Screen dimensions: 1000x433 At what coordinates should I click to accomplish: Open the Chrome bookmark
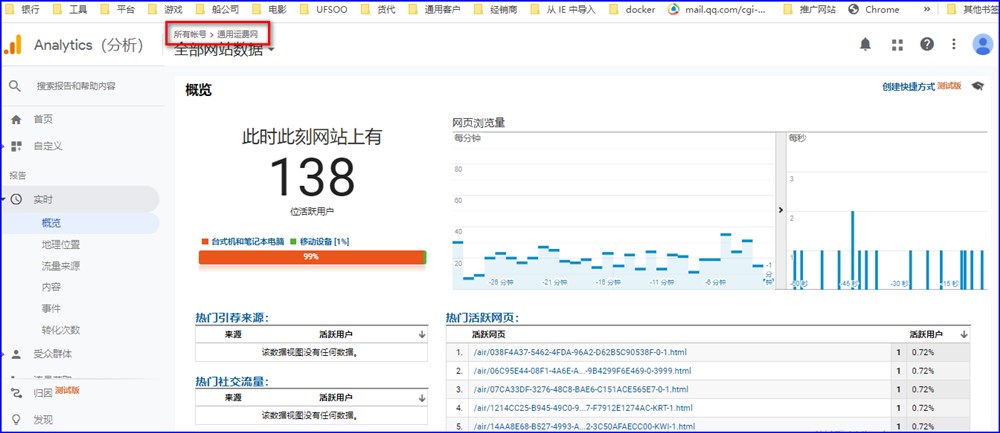pyautogui.click(x=874, y=10)
